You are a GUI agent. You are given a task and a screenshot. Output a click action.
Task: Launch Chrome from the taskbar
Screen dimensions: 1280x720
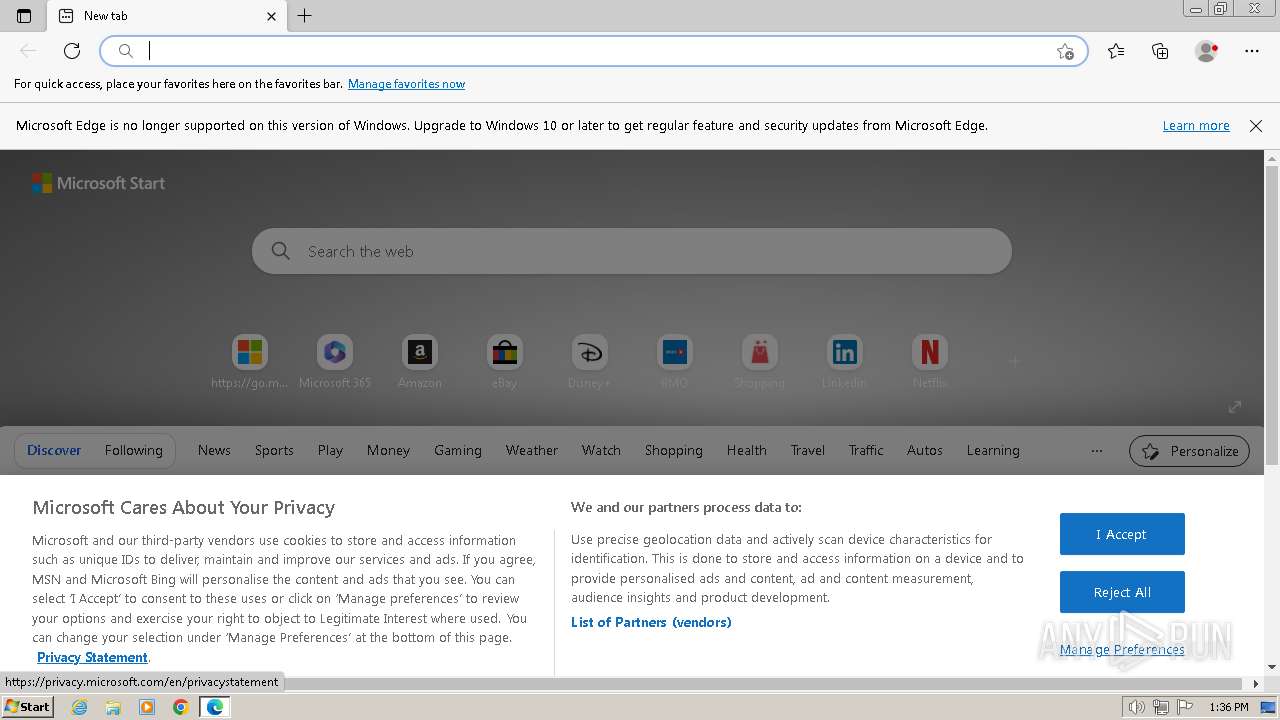[x=181, y=707]
